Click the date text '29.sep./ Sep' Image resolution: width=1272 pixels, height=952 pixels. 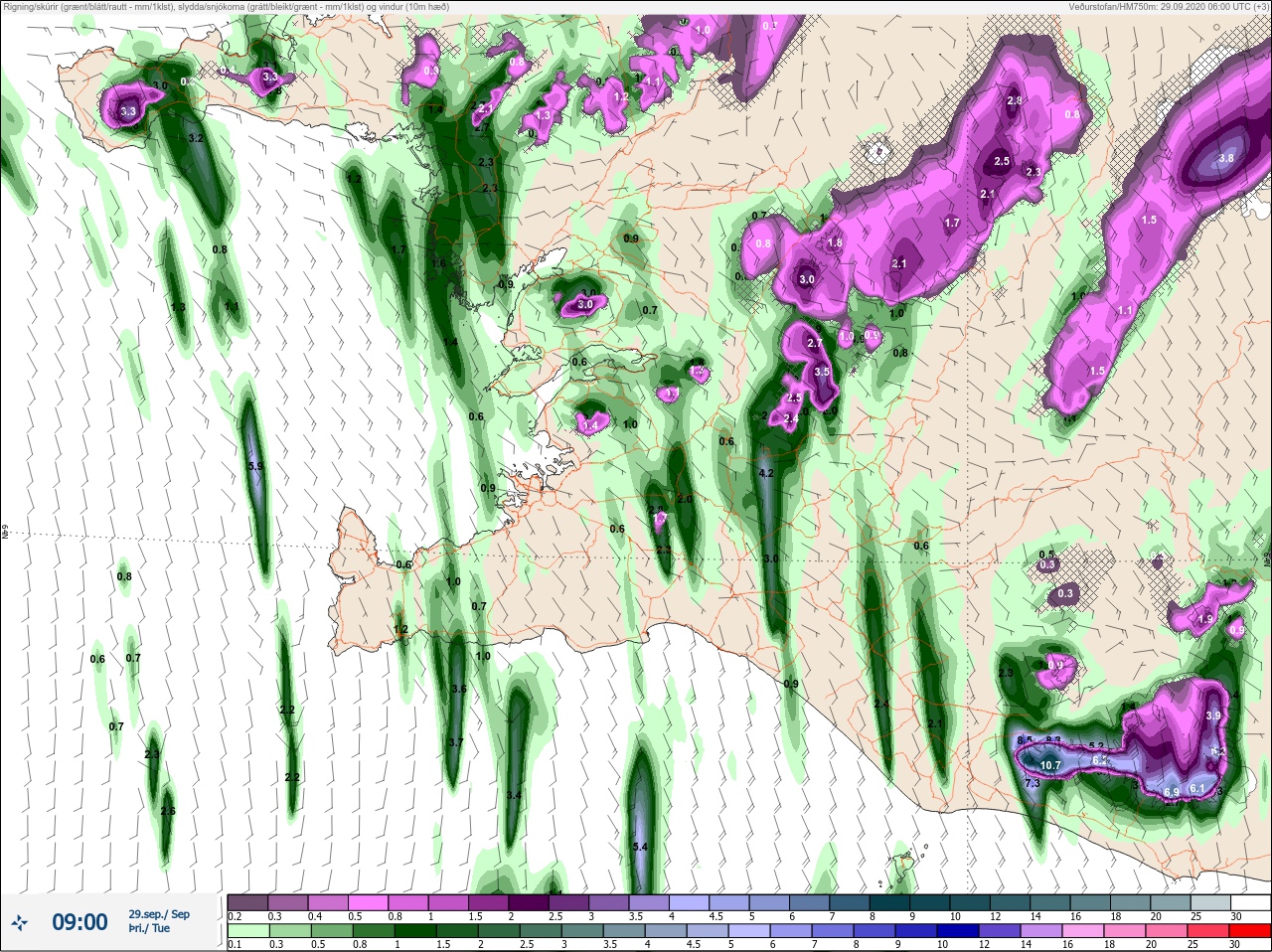pos(159,914)
